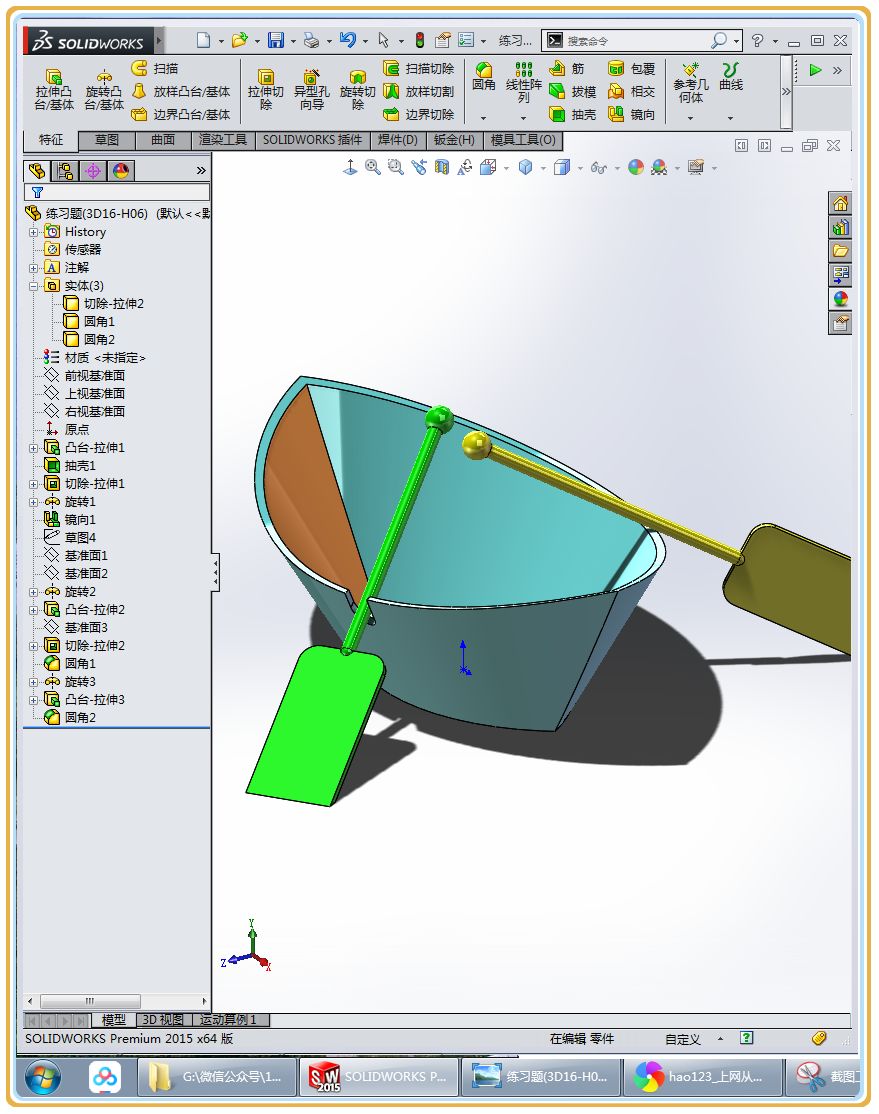Click the Boundary Boss/Base (边界凸台/基体) tool
This screenshot has width=879, height=1114.
(181, 114)
